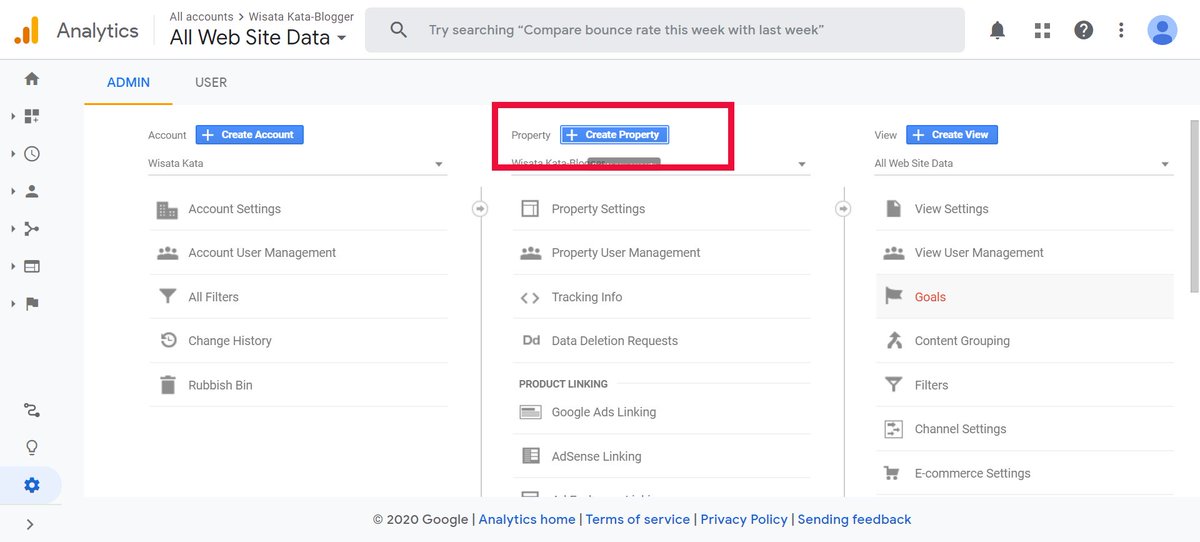This screenshot has width=1200, height=542.
Task: Open the Google apps grid icon
Action: tap(1042, 30)
